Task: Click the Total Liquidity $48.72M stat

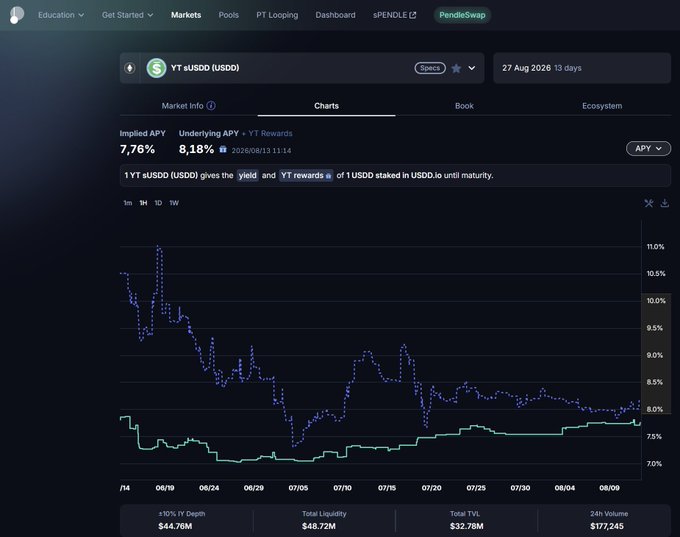Action: click(324, 520)
